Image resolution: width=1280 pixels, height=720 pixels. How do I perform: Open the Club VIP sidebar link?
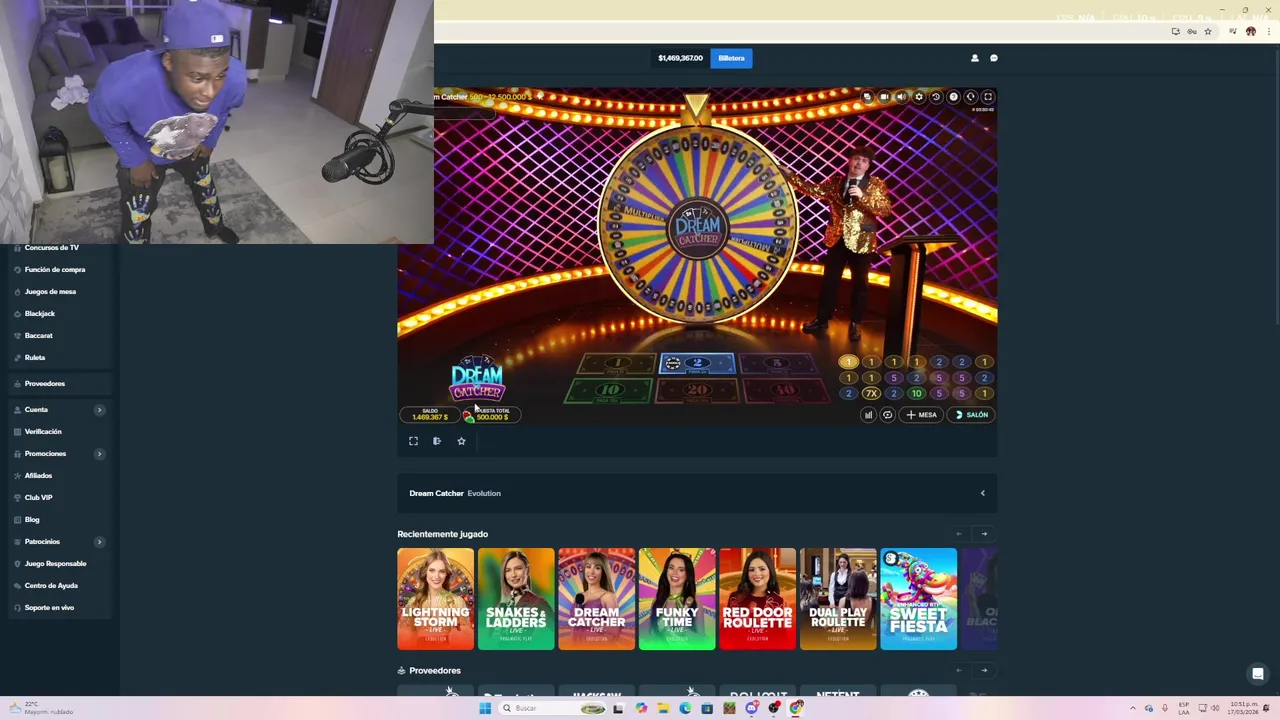(38, 497)
